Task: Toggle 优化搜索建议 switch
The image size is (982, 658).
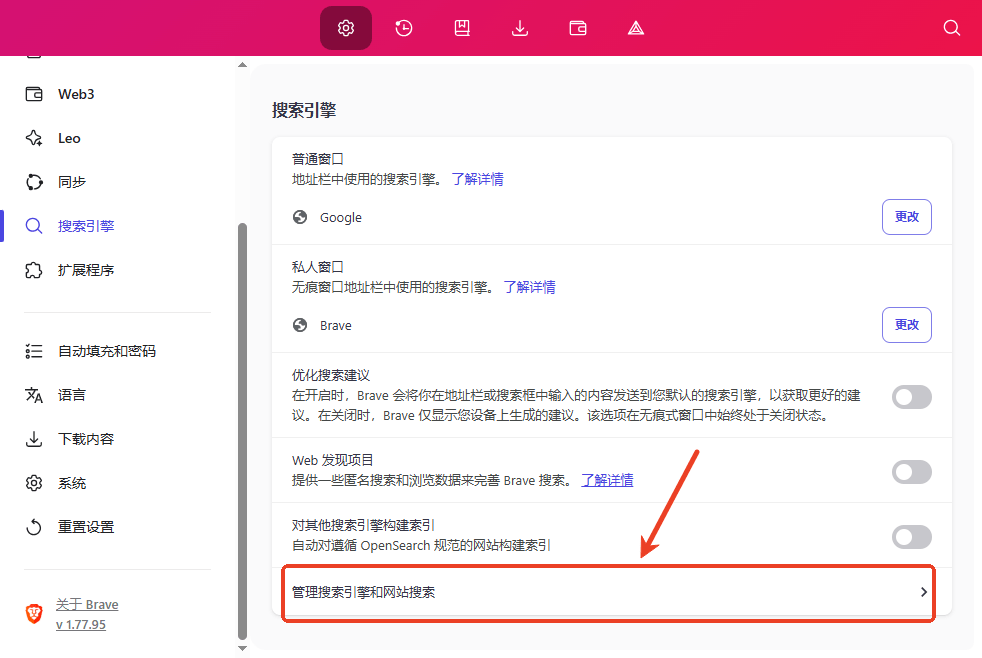Action: 911,397
